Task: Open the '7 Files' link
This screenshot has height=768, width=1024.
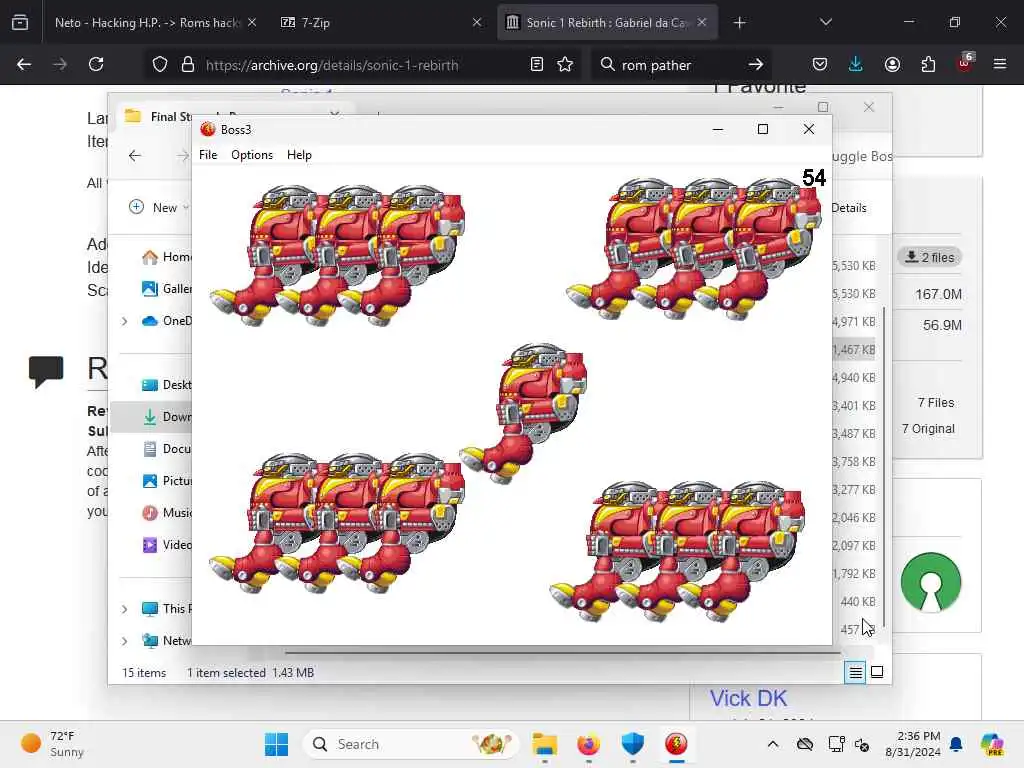Action: click(x=936, y=402)
